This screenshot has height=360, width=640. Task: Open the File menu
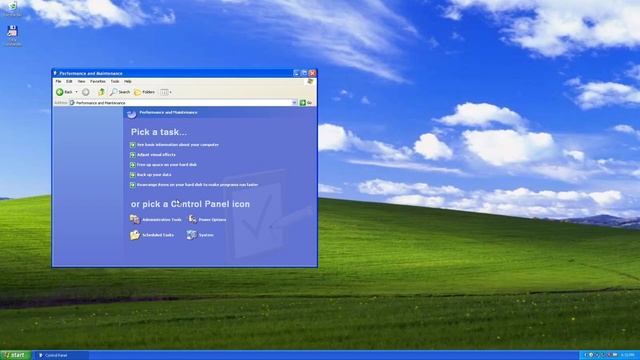pos(58,82)
